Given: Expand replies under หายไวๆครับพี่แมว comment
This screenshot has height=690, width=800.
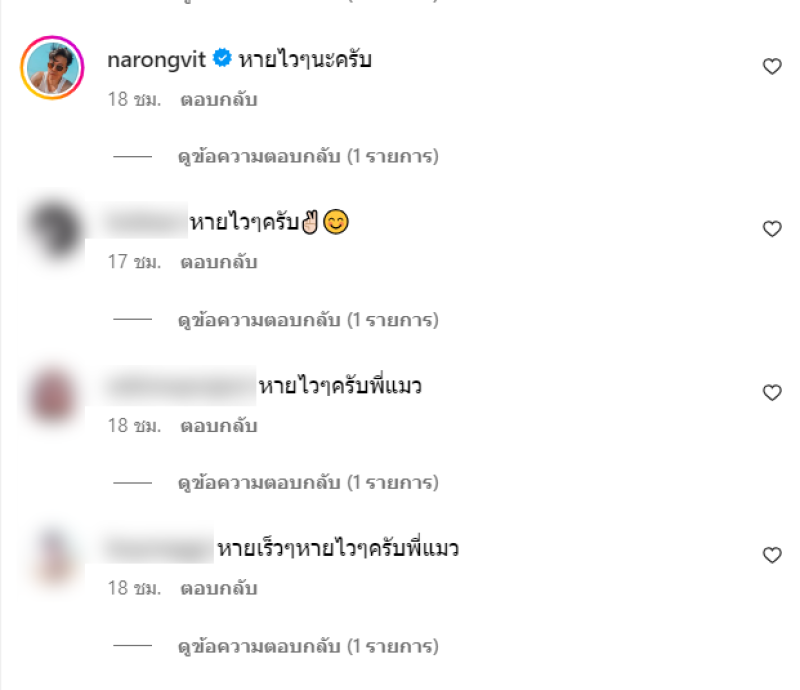Looking at the screenshot, I should coord(308,482).
